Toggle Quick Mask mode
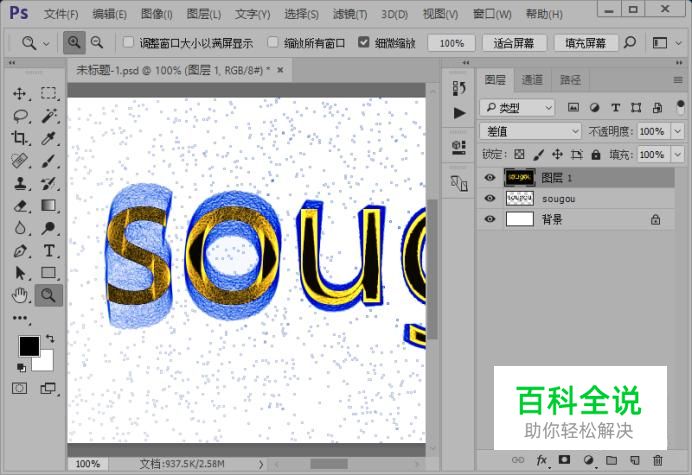This screenshot has height=475, width=692. click(19, 388)
